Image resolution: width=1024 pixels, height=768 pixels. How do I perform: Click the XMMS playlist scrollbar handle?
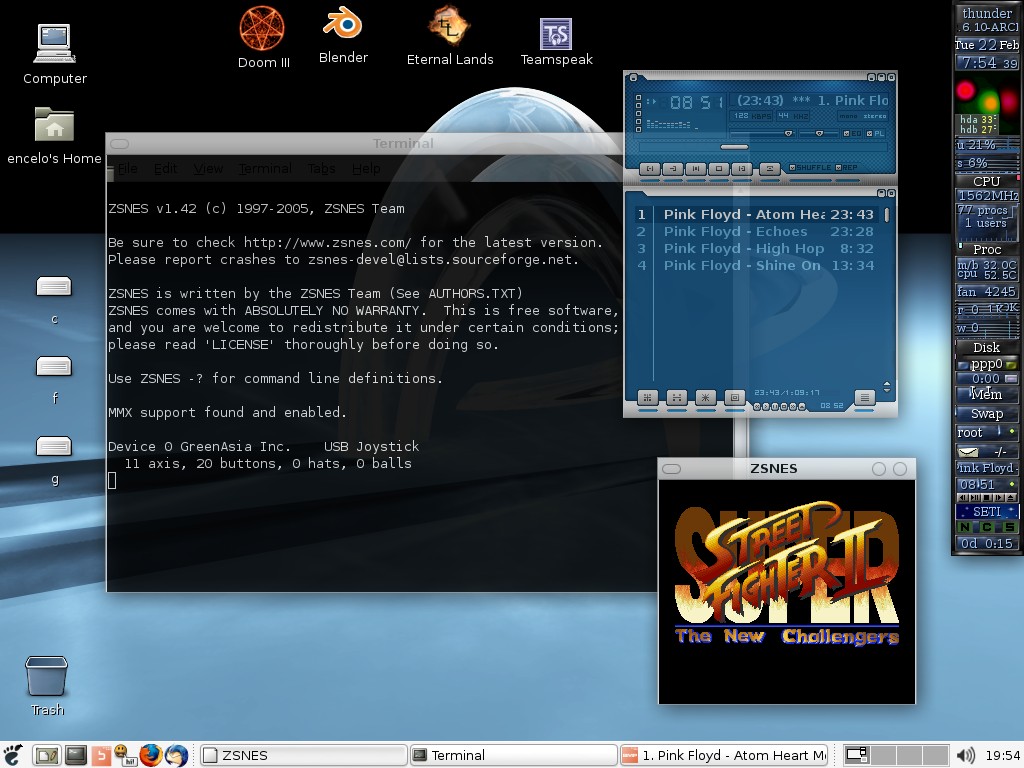(x=886, y=214)
